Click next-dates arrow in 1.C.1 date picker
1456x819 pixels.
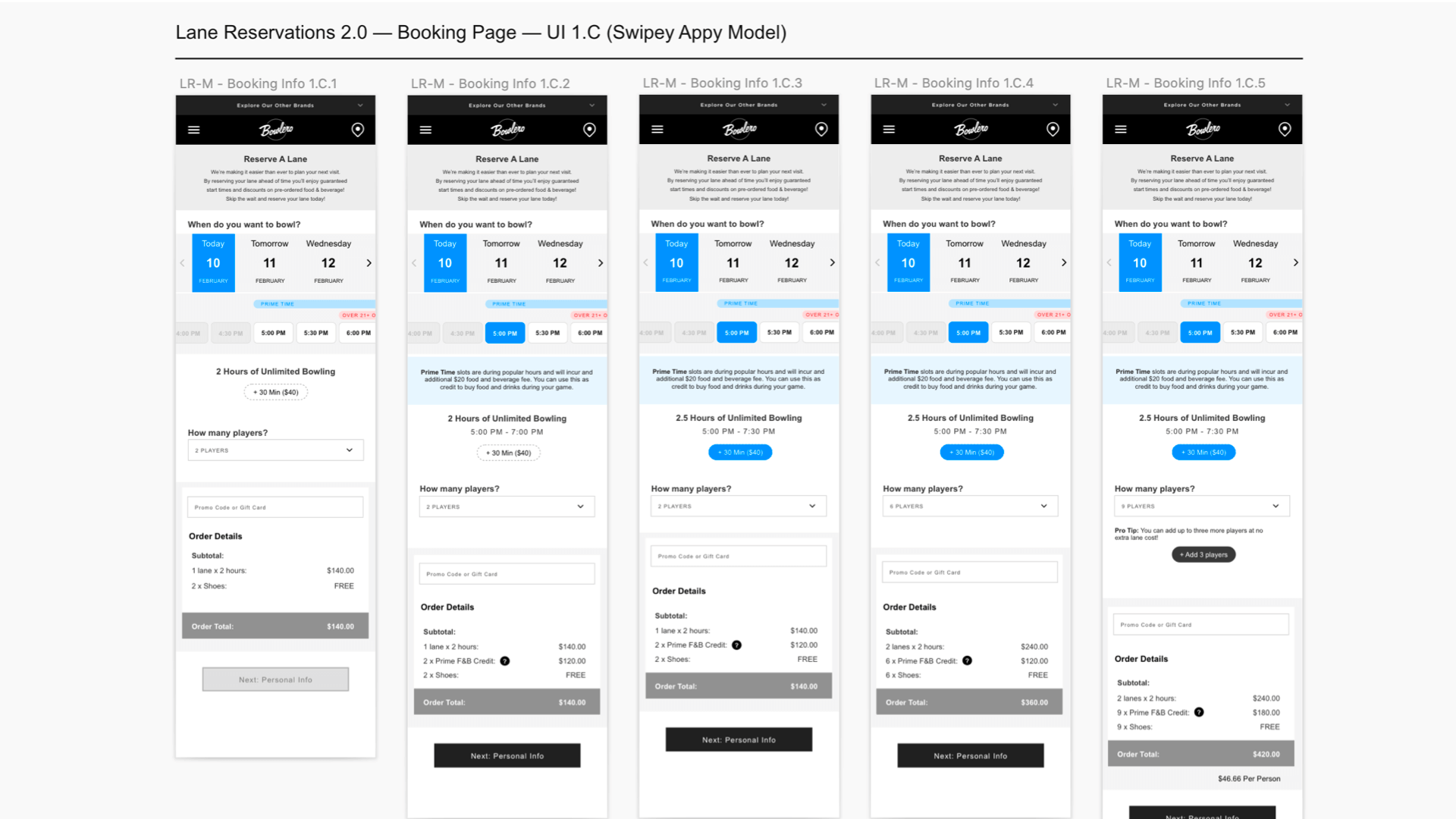(x=369, y=263)
